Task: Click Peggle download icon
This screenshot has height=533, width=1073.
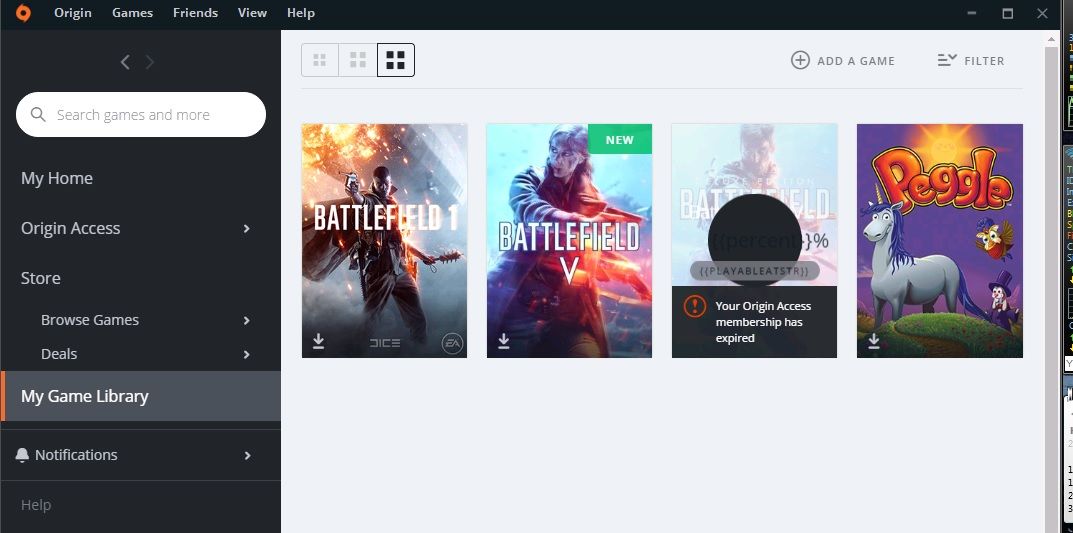Action: pyautogui.click(x=874, y=341)
